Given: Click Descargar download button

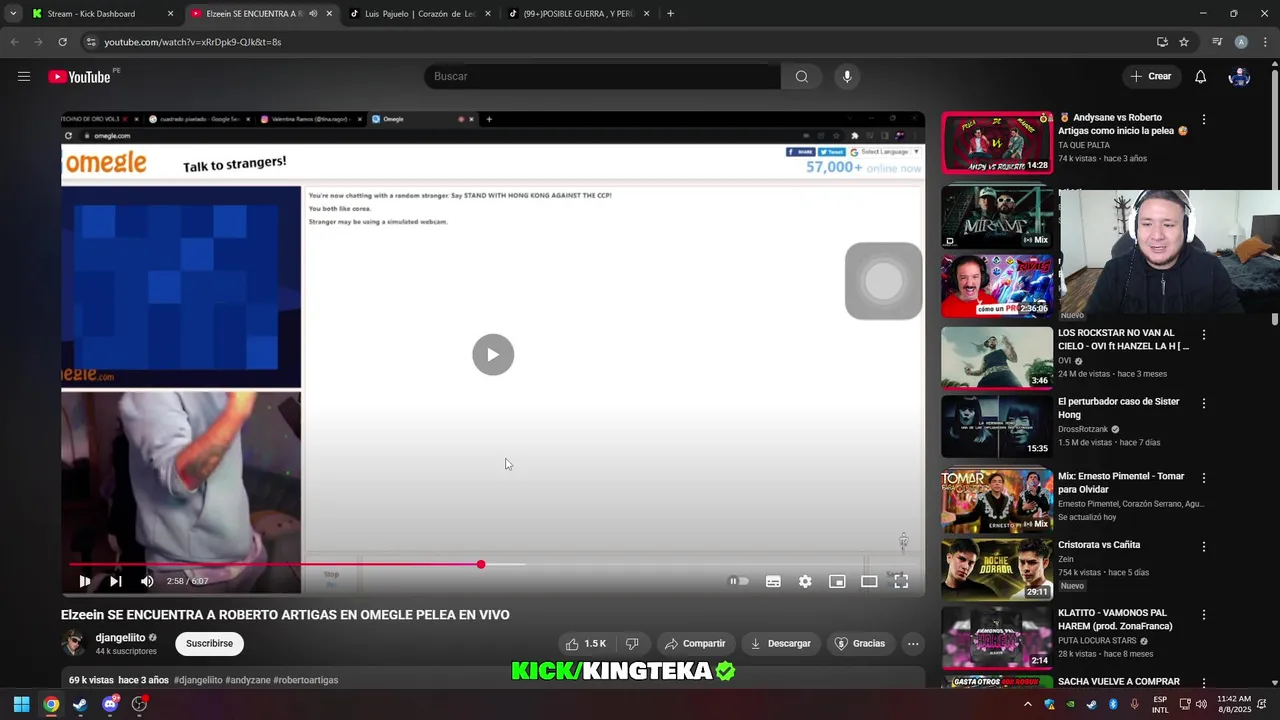Looking at the screenshot, I should 780,644.
